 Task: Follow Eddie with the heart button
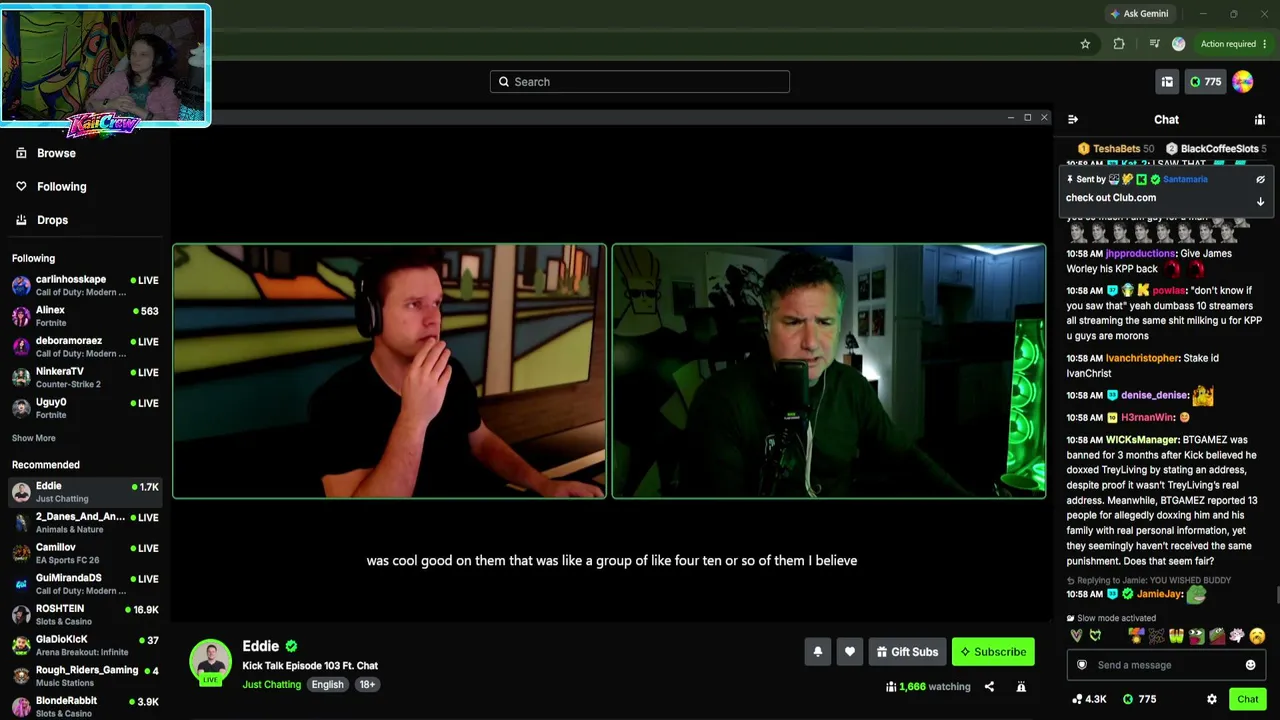[x=849, y=652]
